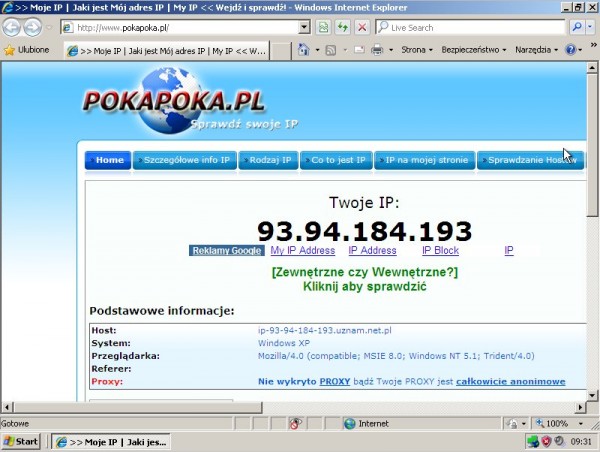600x452 pixels.
Task: Click the RSS feeds icon
Action: click(331, 50)
